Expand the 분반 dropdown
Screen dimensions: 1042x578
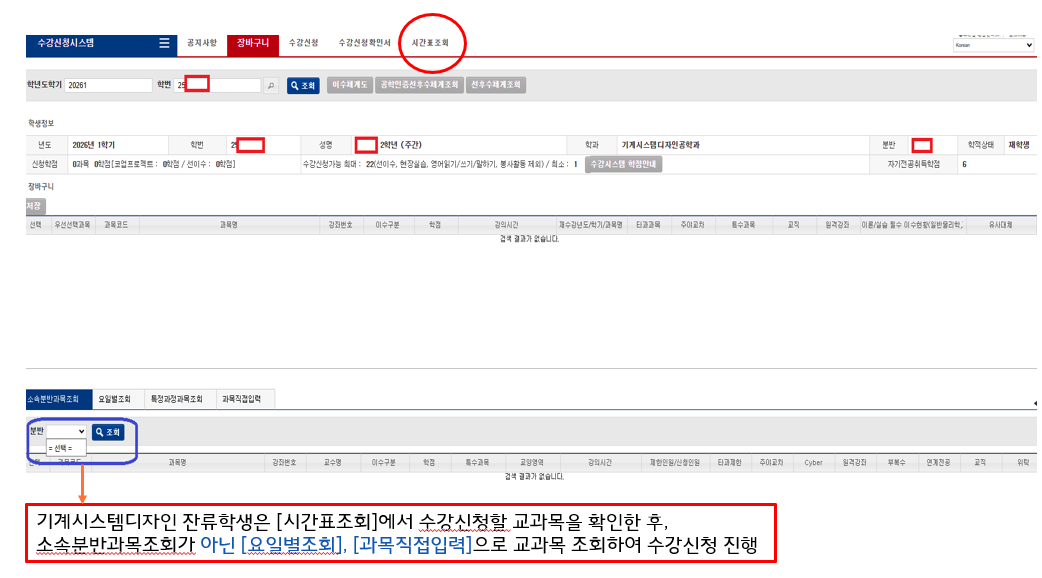coord(67,432)
